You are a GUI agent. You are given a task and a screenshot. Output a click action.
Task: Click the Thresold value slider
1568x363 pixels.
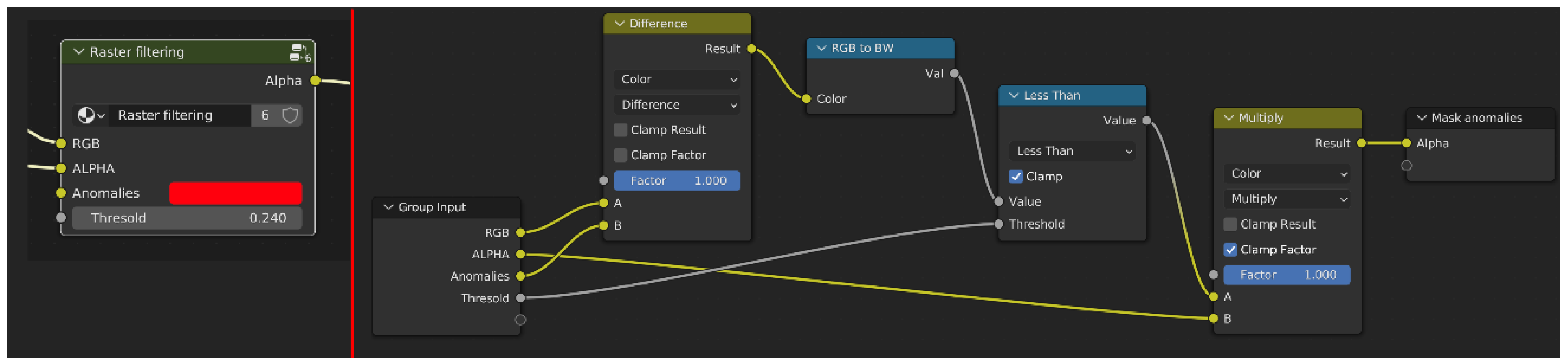(x=187, y=218)
